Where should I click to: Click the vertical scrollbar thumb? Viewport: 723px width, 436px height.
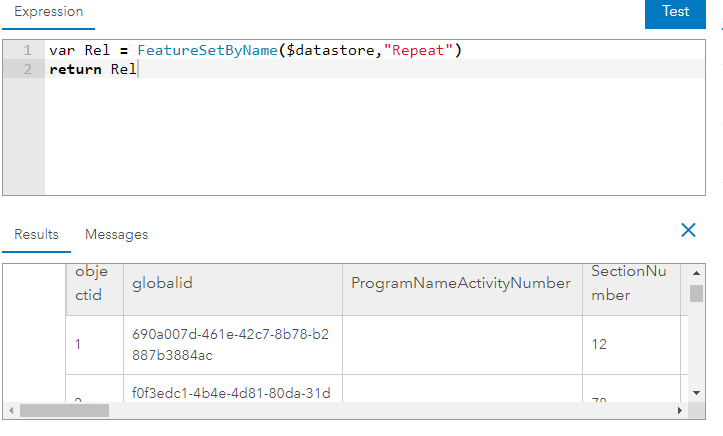click(697, 292)
